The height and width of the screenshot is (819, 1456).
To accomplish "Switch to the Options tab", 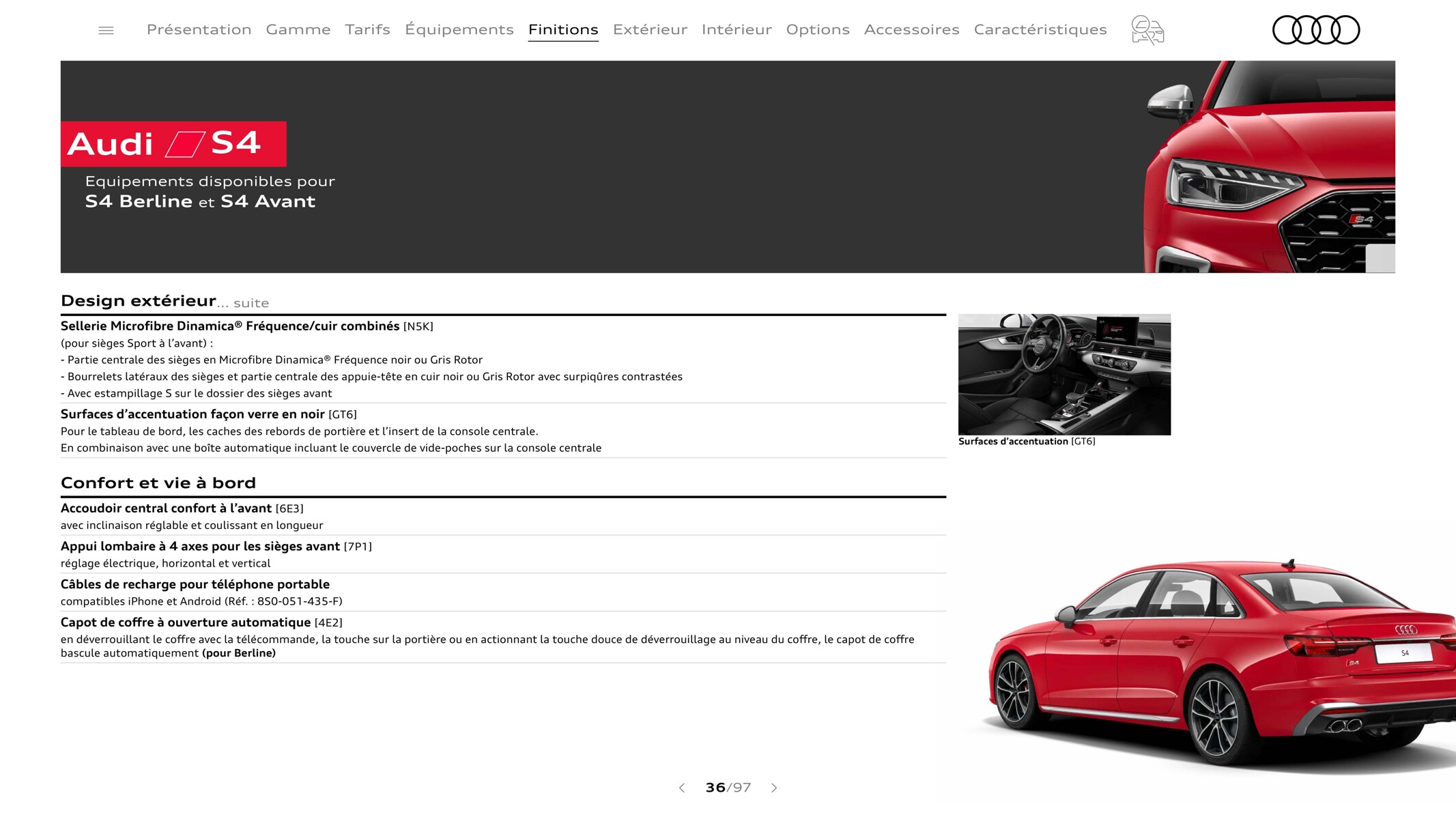I will tap(818, 29).
